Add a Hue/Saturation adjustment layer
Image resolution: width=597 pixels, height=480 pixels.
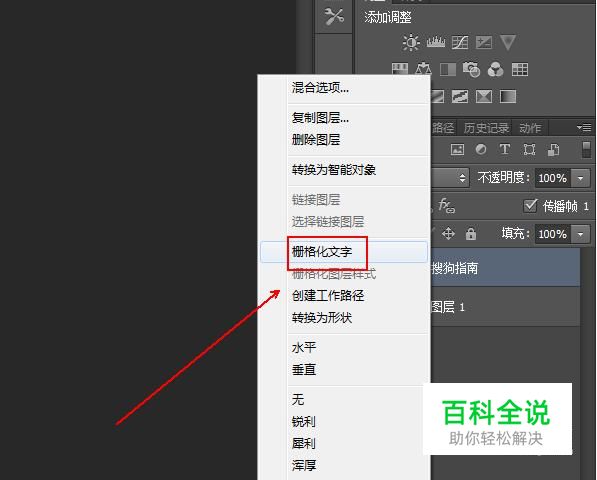(x=400, y=69)
